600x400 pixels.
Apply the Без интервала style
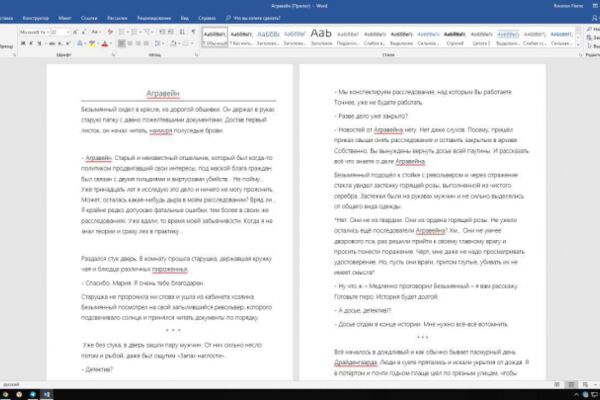pyautogui.click(x=241, y=38)
